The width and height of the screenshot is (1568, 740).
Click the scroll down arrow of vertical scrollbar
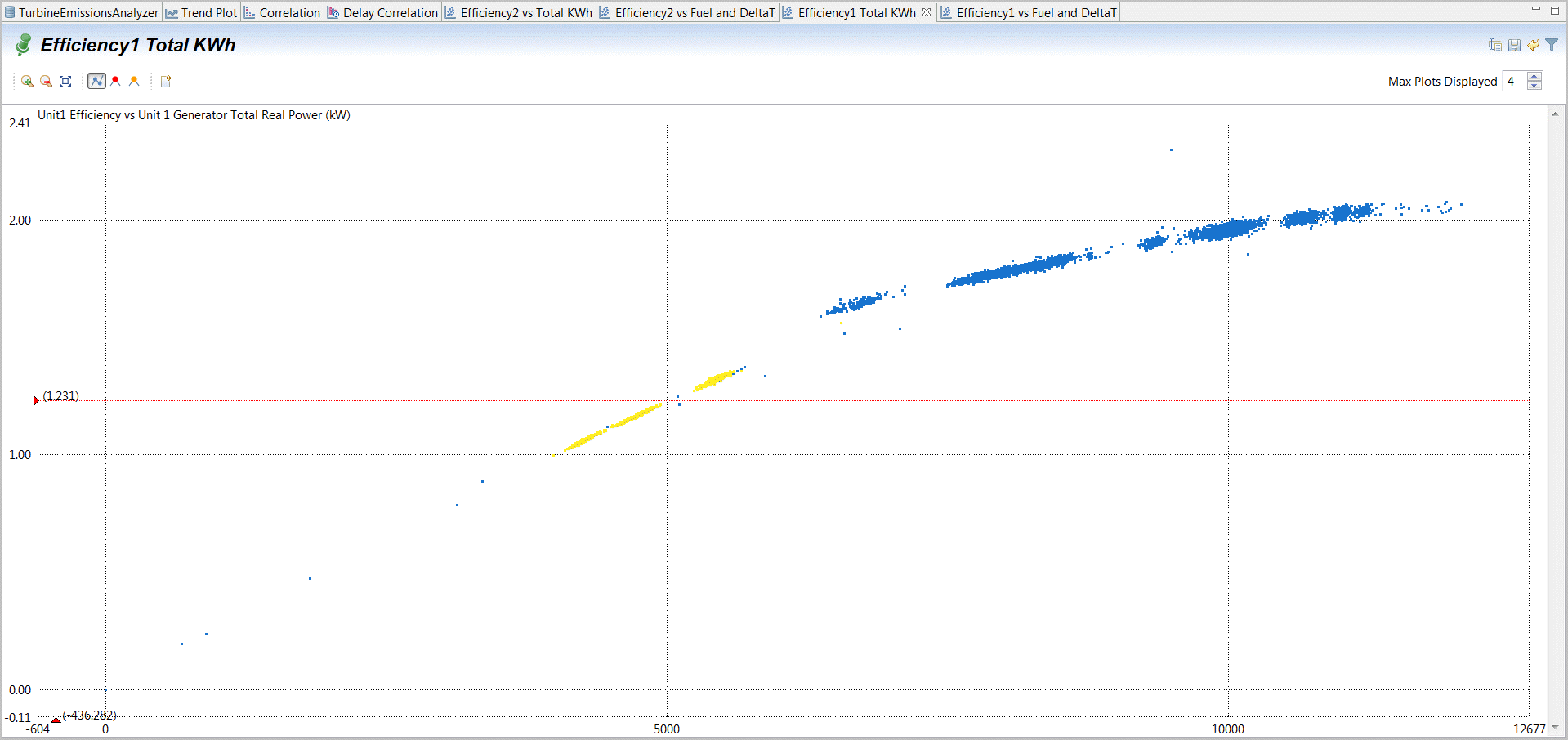click(x=1554, y=727)
